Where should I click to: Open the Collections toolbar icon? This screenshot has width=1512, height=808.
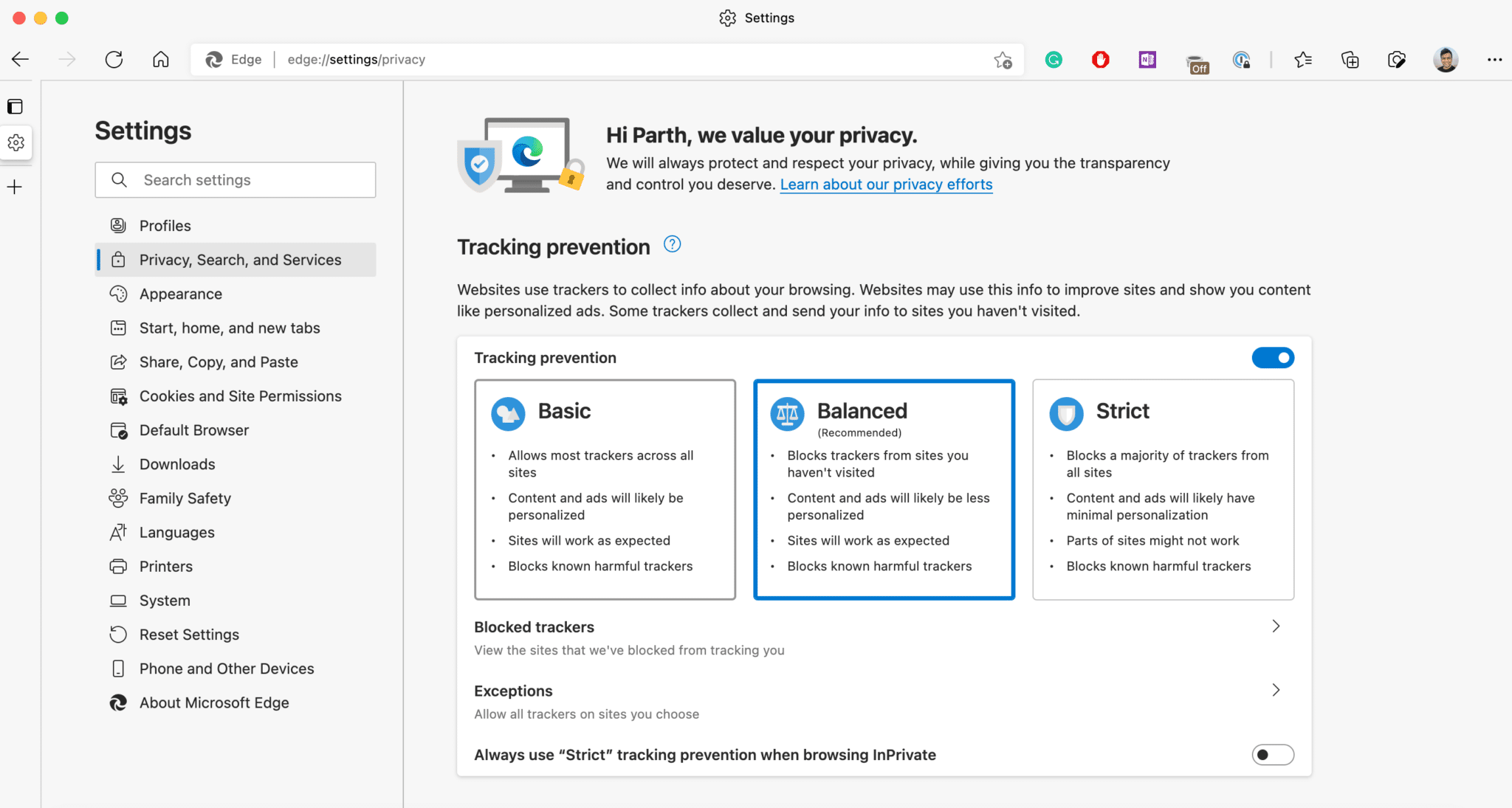(1350, 60)
